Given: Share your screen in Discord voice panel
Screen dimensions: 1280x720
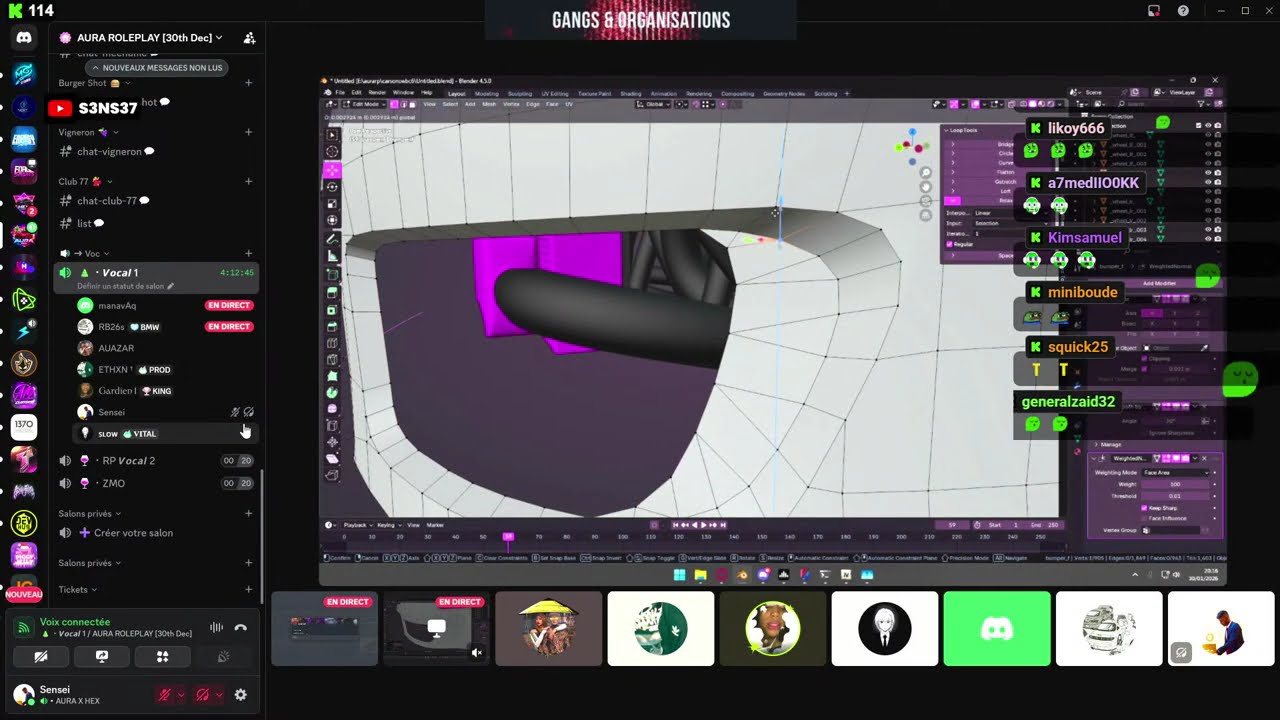Looking at the screenshot, I should click(102, 657).
